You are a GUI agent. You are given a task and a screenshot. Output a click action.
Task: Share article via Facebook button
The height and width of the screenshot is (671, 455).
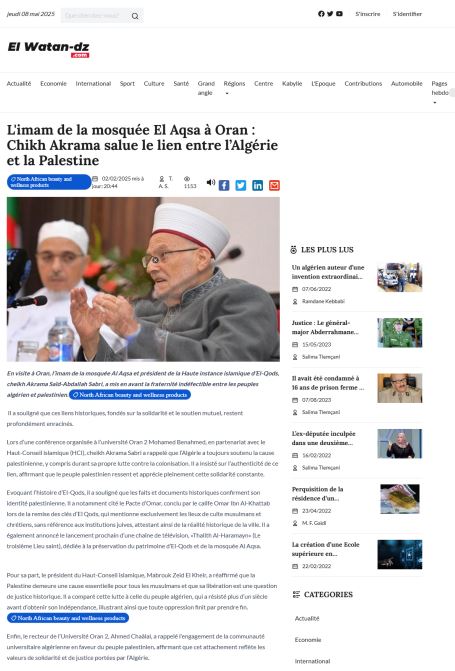pos(224,185)
